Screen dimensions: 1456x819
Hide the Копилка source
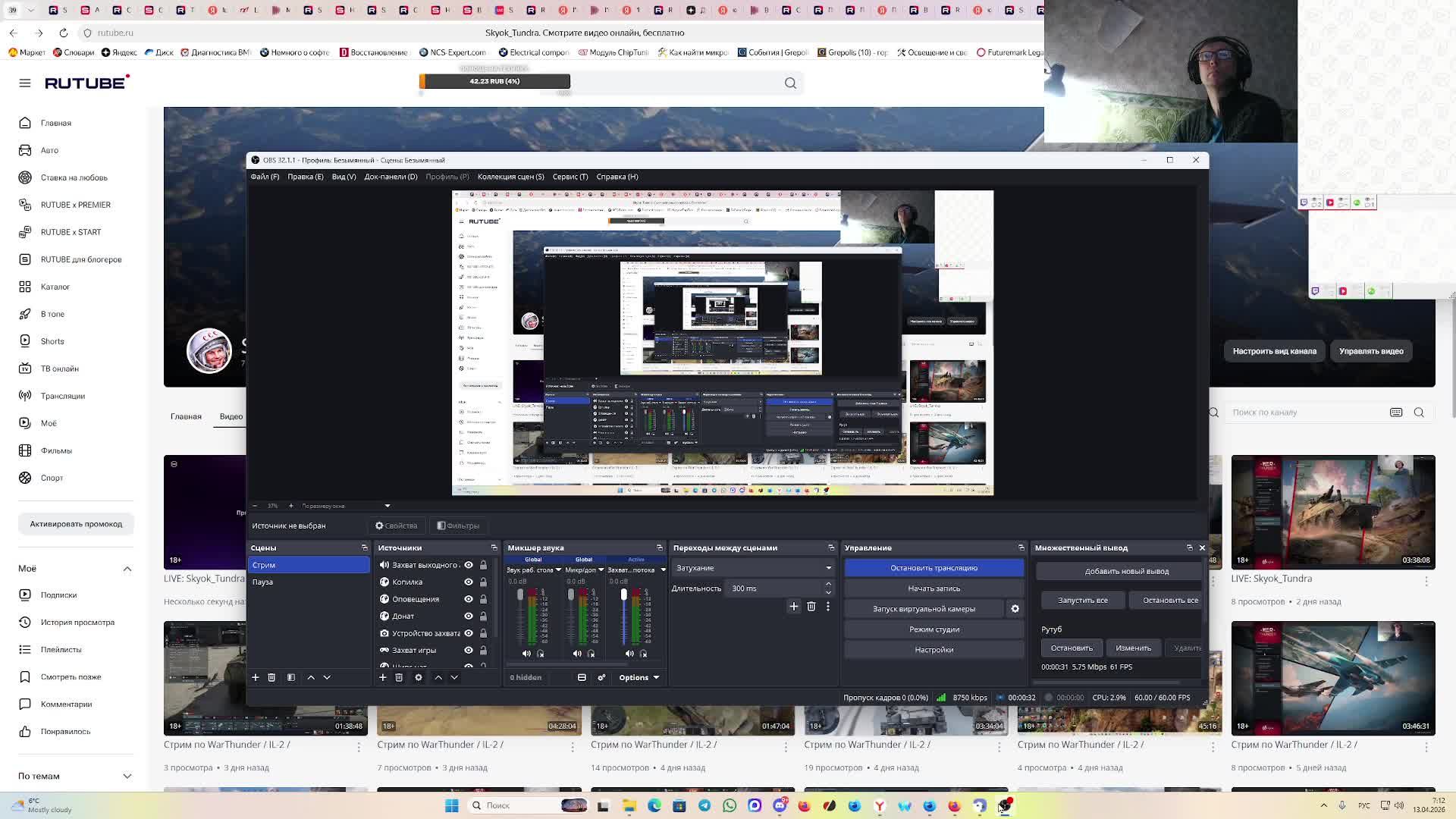pos(468,582)
